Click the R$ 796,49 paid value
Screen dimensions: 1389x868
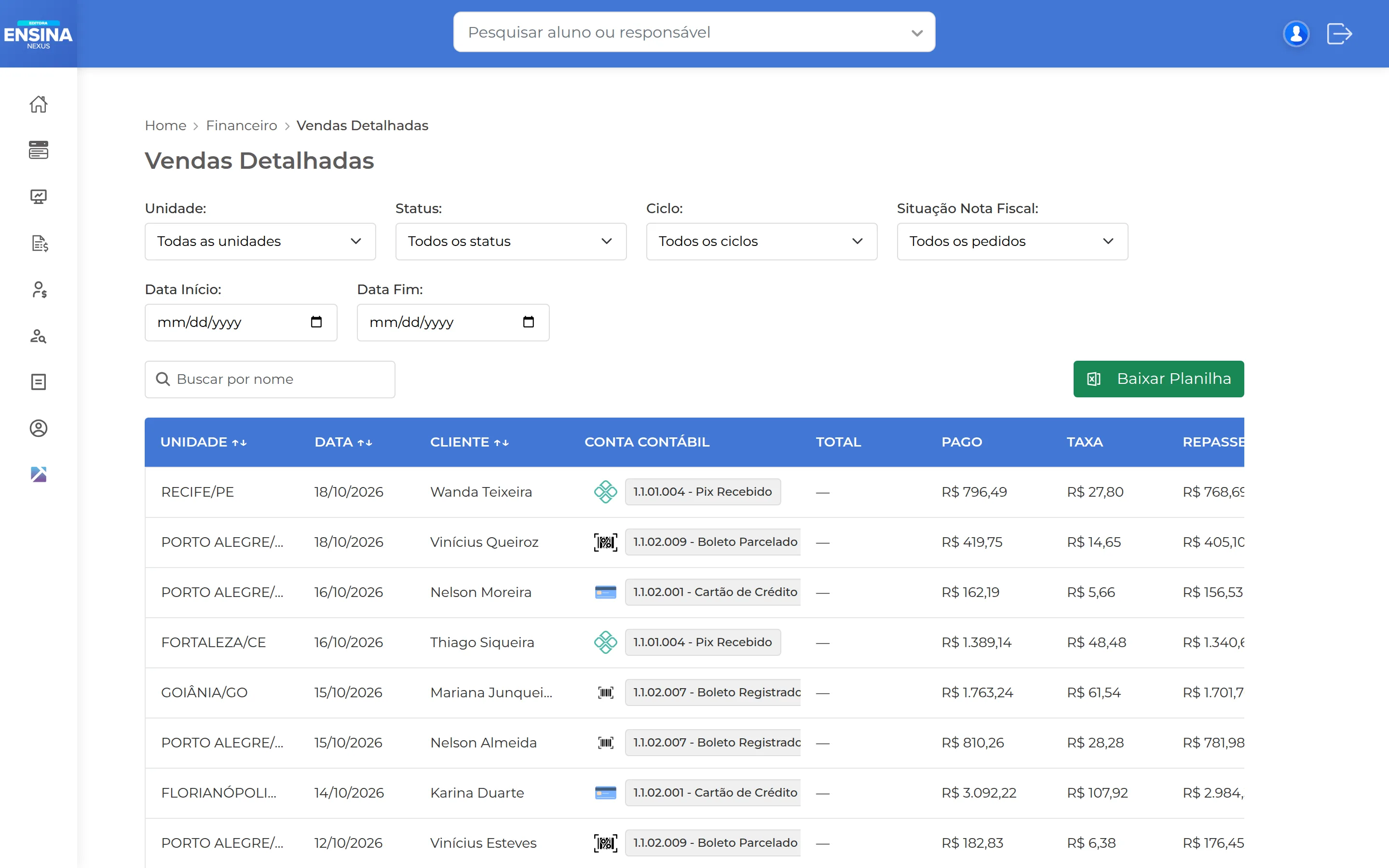(x=974, y=492)
